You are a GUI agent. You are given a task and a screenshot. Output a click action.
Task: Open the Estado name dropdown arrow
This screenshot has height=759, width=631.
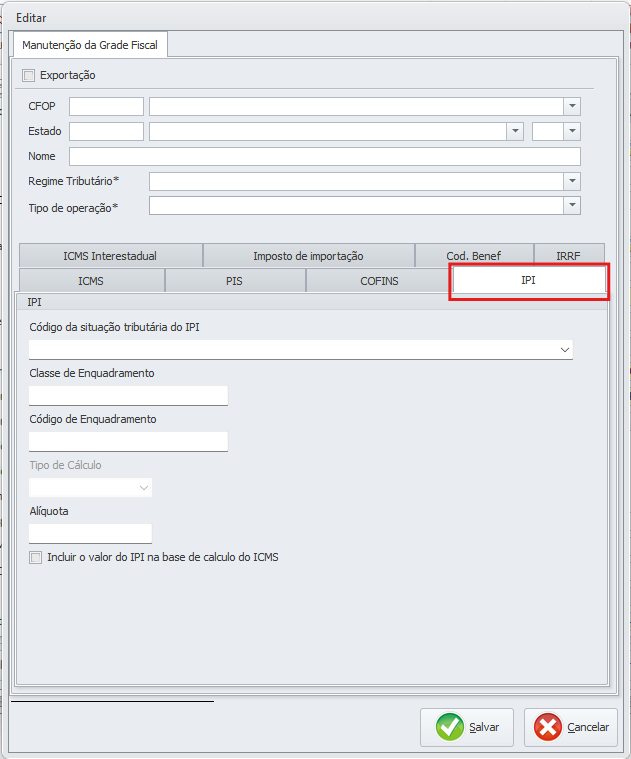pyautogui.click(x=515, y=131)
